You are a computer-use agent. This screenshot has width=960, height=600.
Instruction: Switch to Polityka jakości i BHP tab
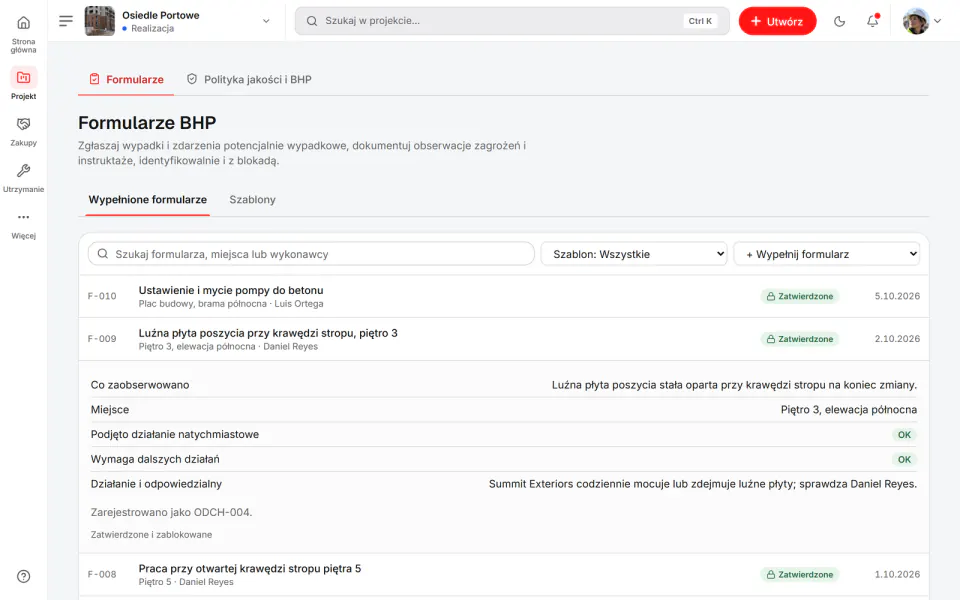(249, 80)
